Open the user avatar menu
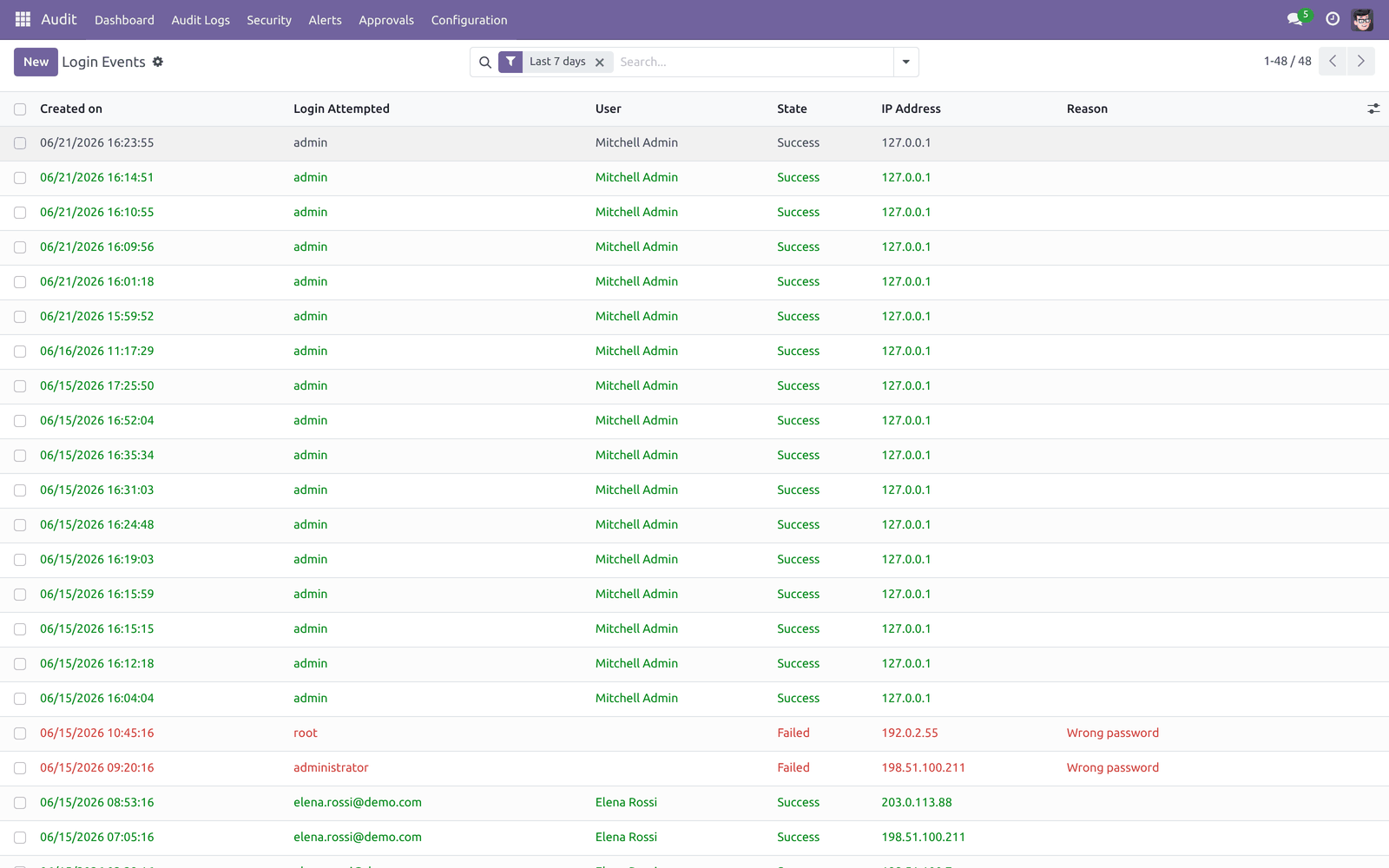 (x=1362, y=19)
